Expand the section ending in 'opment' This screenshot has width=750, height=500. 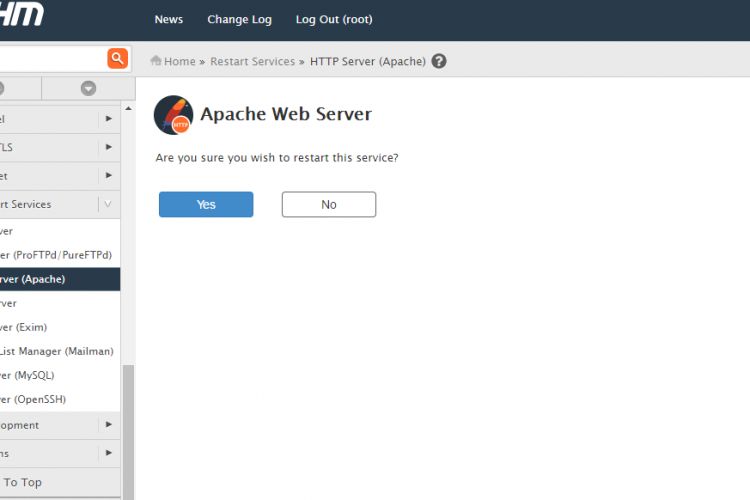(x=109, y=424)
